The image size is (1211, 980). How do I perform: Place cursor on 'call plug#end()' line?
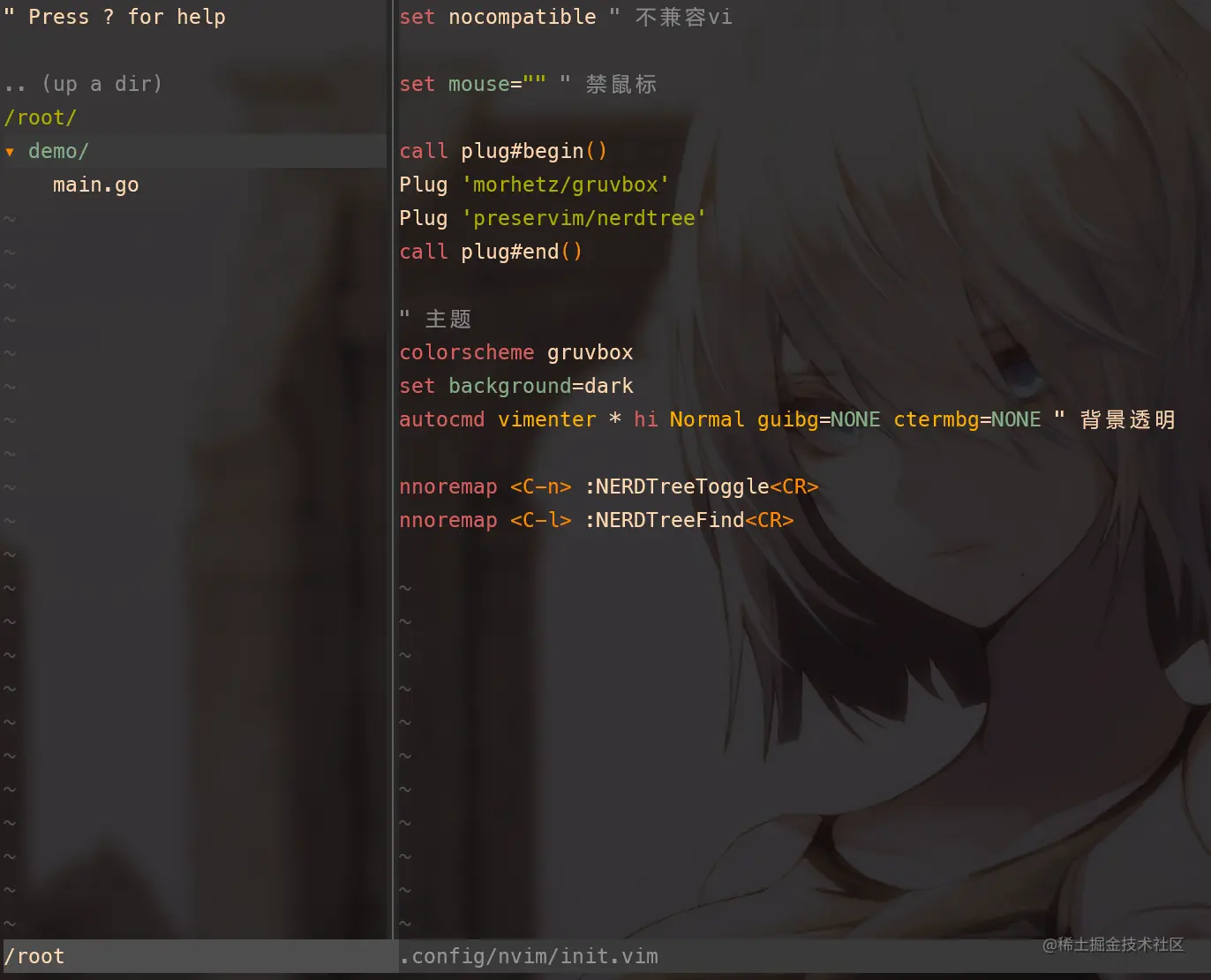pyautogui.click(x=491, y=252)
